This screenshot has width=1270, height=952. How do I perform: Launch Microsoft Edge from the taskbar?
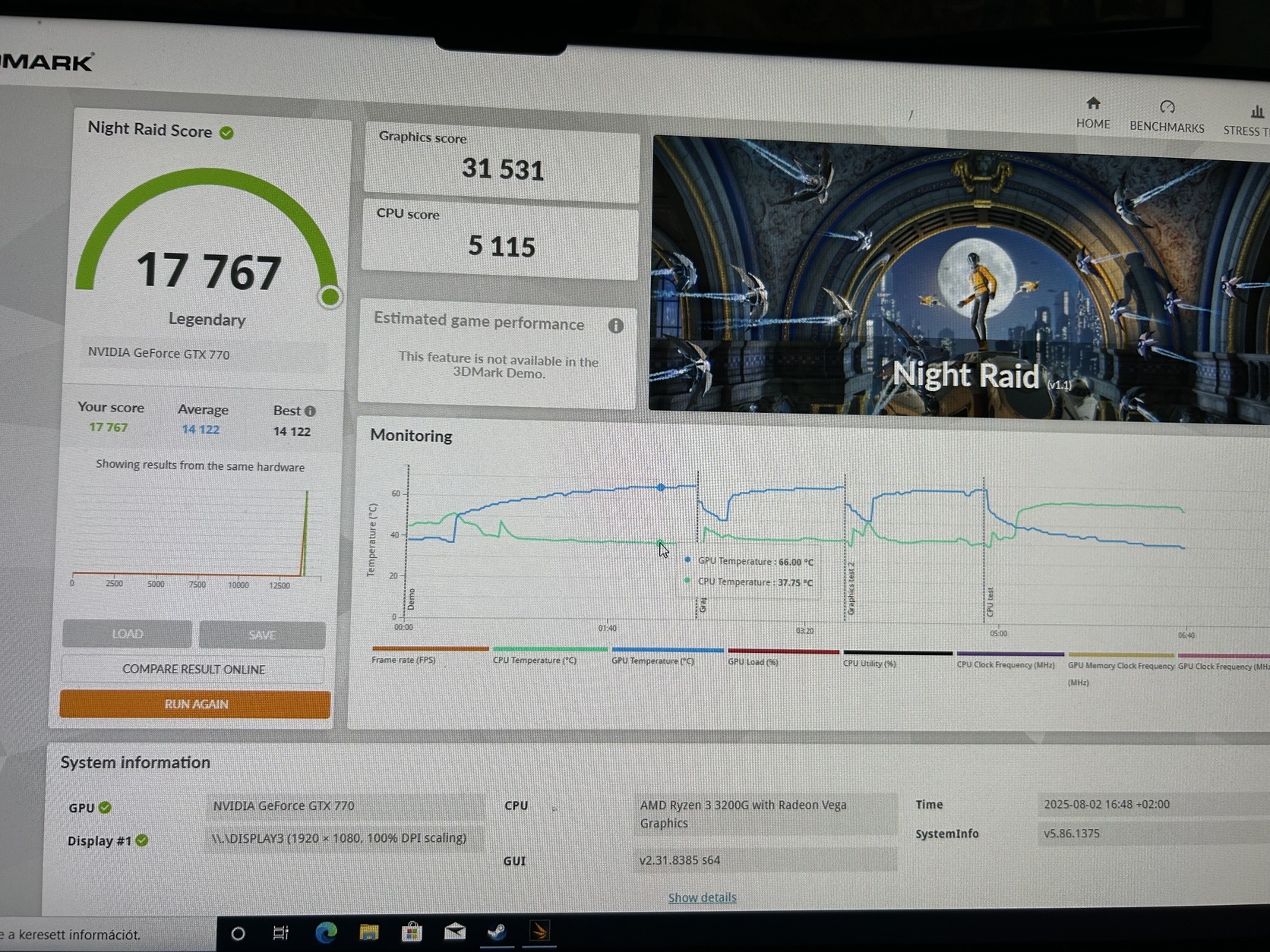(326, 932)
